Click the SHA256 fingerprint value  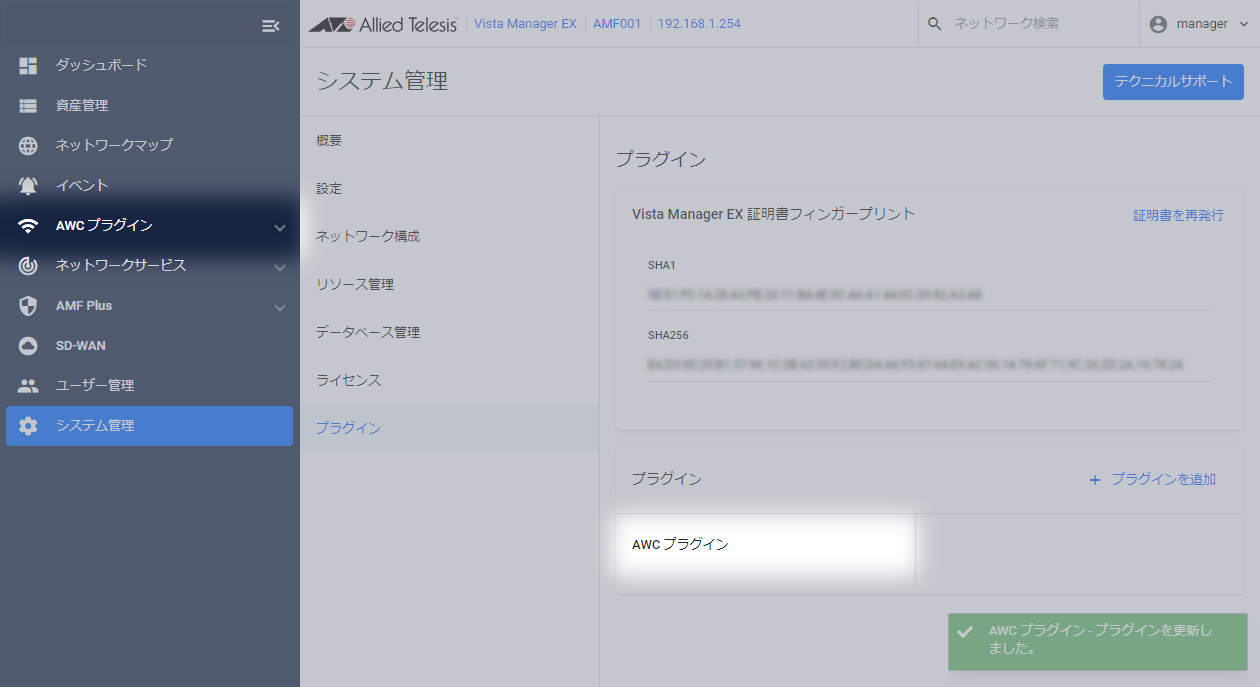(x=915, y=365)
